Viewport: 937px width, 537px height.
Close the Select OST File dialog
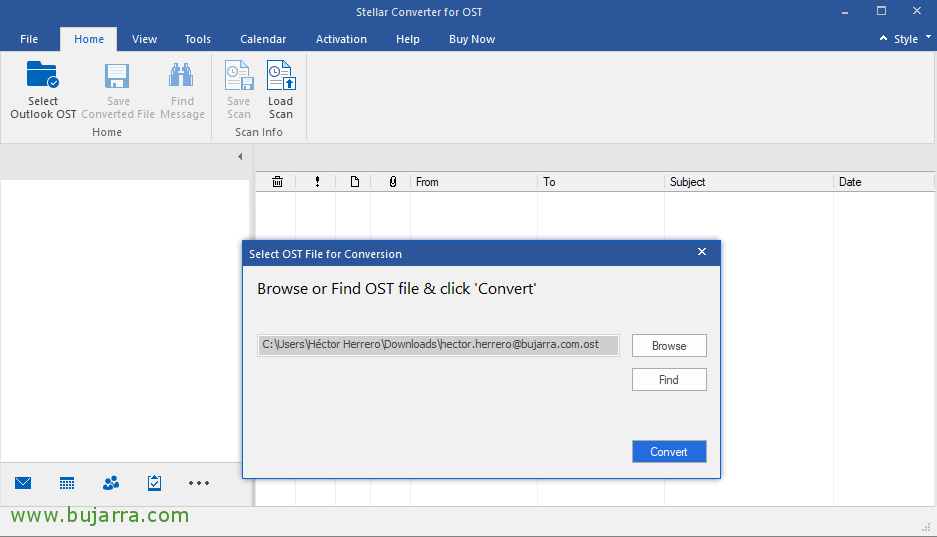tap(702, 251)
